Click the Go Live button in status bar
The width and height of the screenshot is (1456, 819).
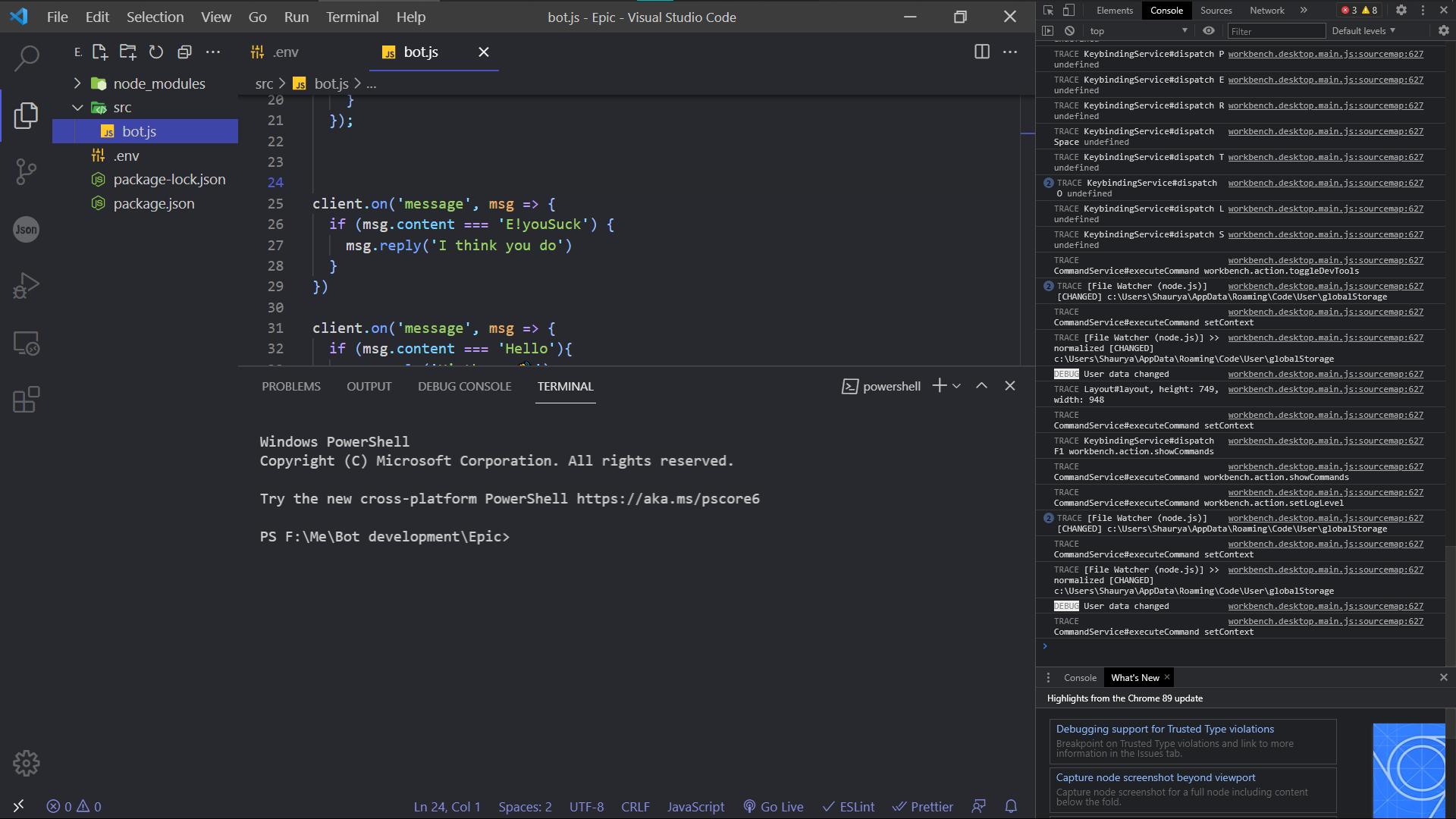point(773,806)
